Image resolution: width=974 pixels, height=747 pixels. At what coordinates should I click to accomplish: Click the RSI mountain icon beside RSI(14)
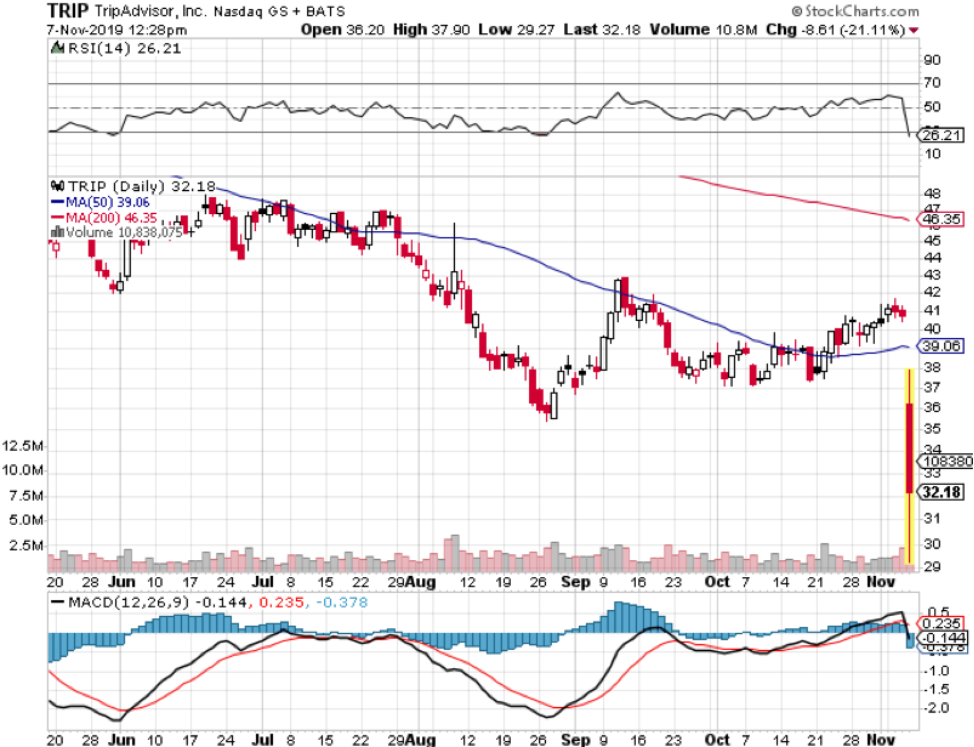click(57, 48)
